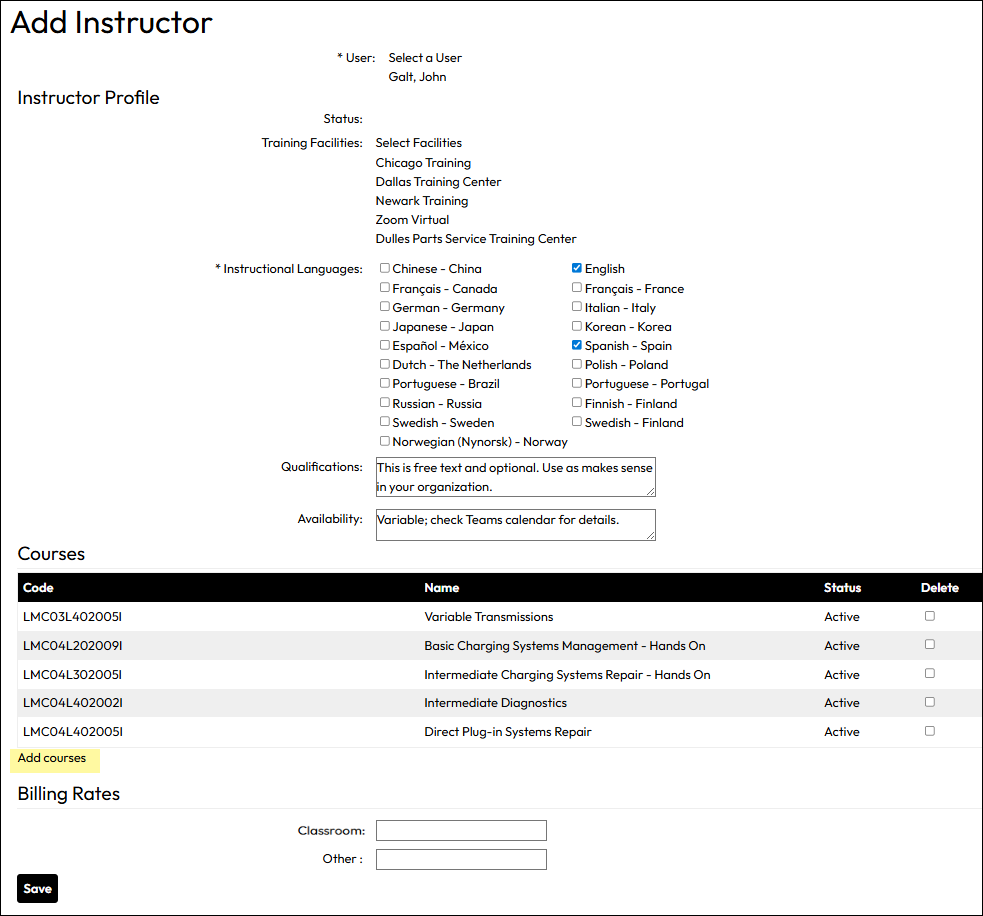Open the Select Facilities link
The height and width of the screenshot is (916, 983).
(418, 142)
